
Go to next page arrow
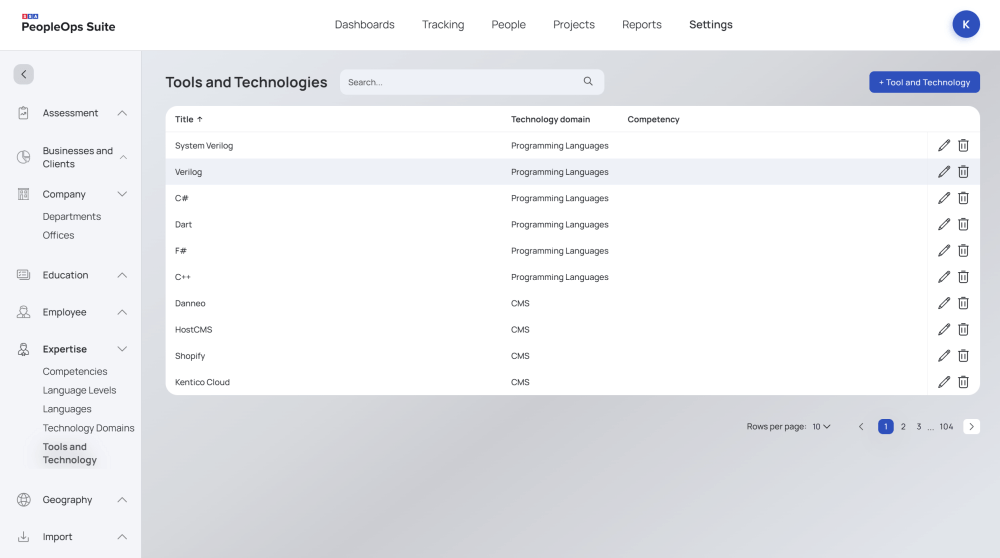(971, 427)
